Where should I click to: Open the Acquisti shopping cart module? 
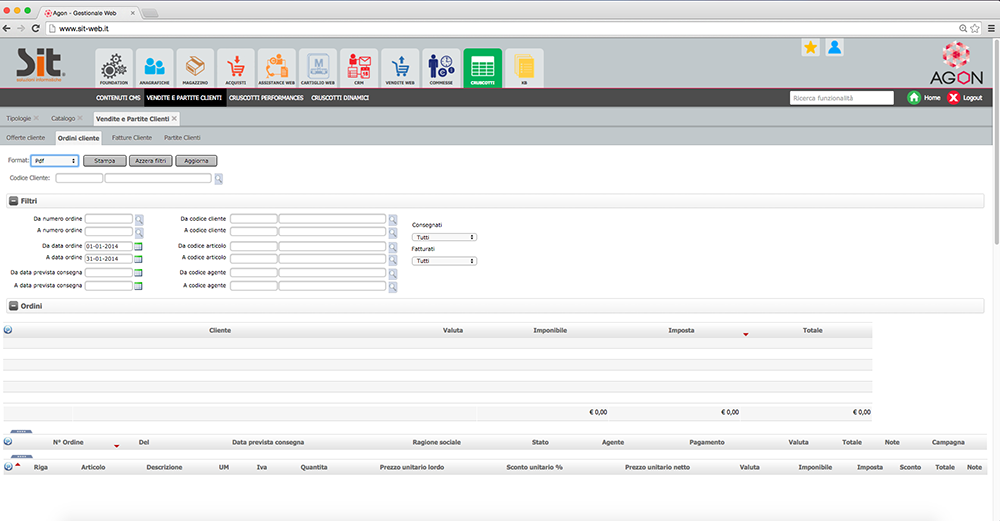(x=236, y=68)
